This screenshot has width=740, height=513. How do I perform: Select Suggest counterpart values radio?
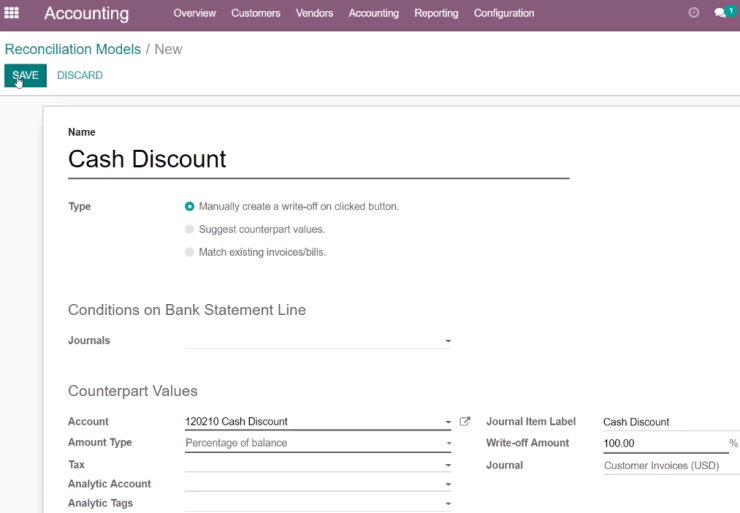coord(189,229)
